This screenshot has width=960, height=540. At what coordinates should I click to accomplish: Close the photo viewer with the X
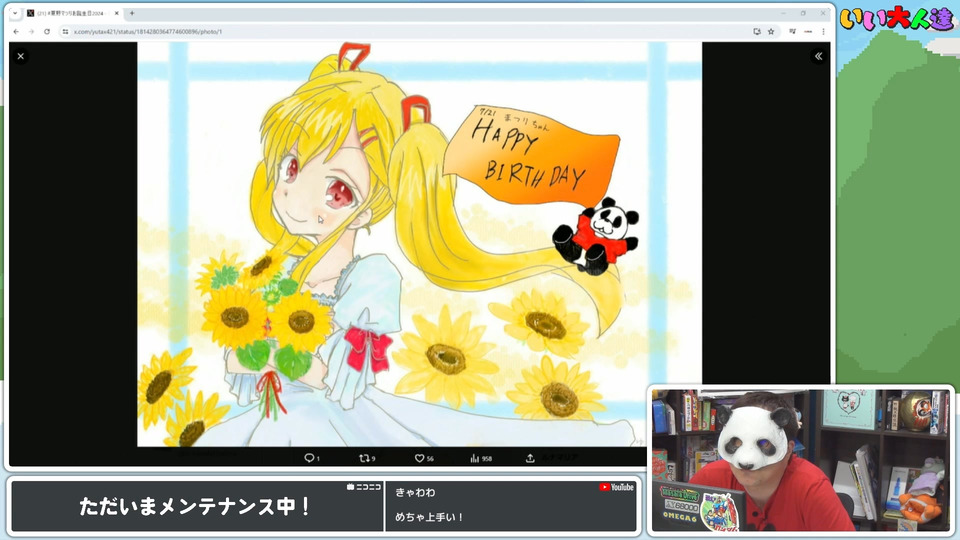pos(21,56)
